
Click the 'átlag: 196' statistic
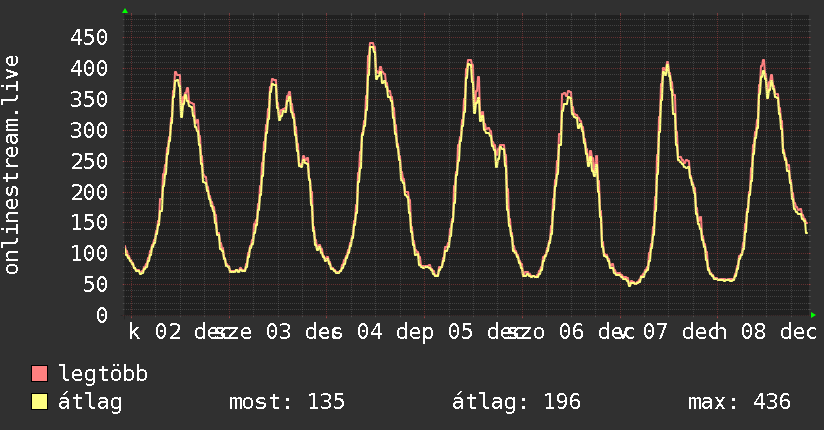(516, 402)
